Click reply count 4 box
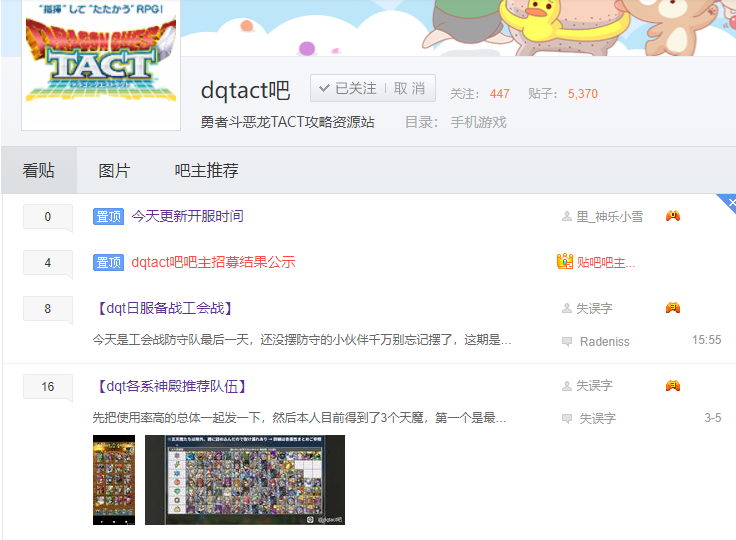The image size is (736, 540). click(x=47, y=263)
